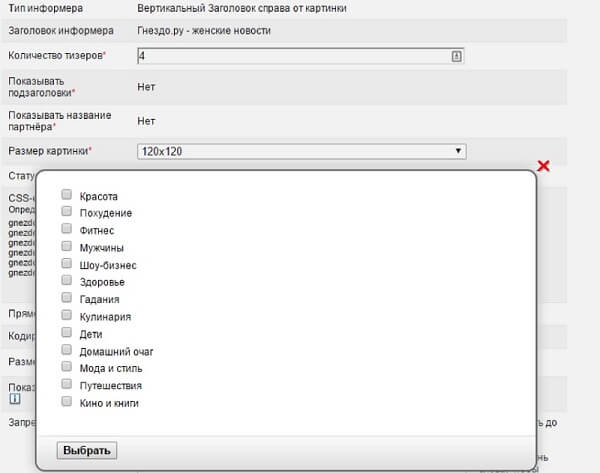600x473 pixels.
Task: Toggle the Мода и стиль checkbox
Action: (66, 367)
